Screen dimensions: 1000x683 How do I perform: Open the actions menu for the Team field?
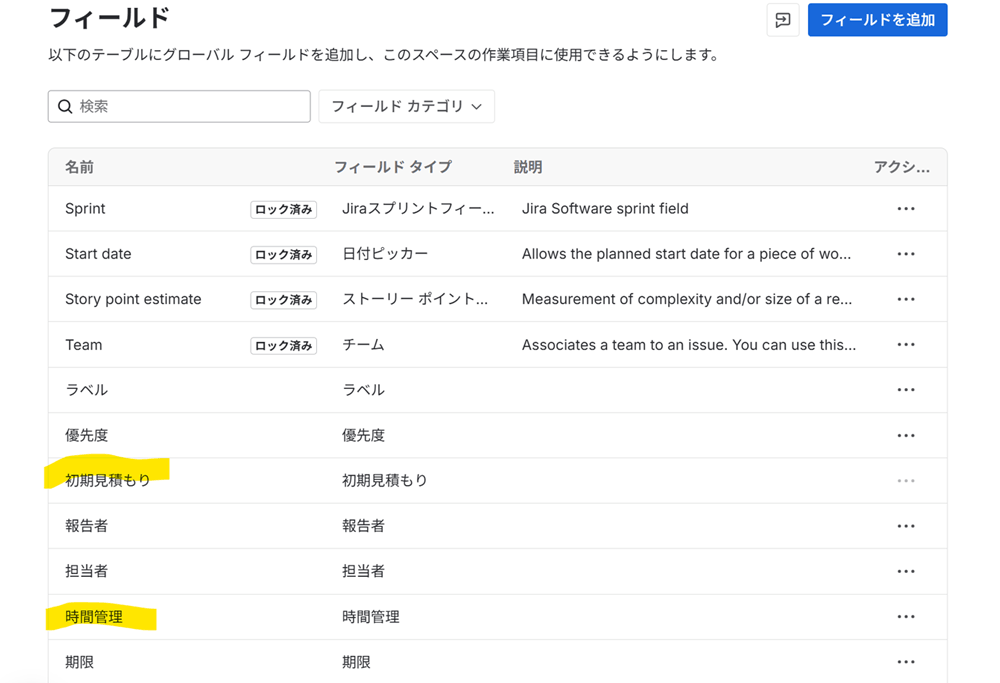[x=906, y=344]
